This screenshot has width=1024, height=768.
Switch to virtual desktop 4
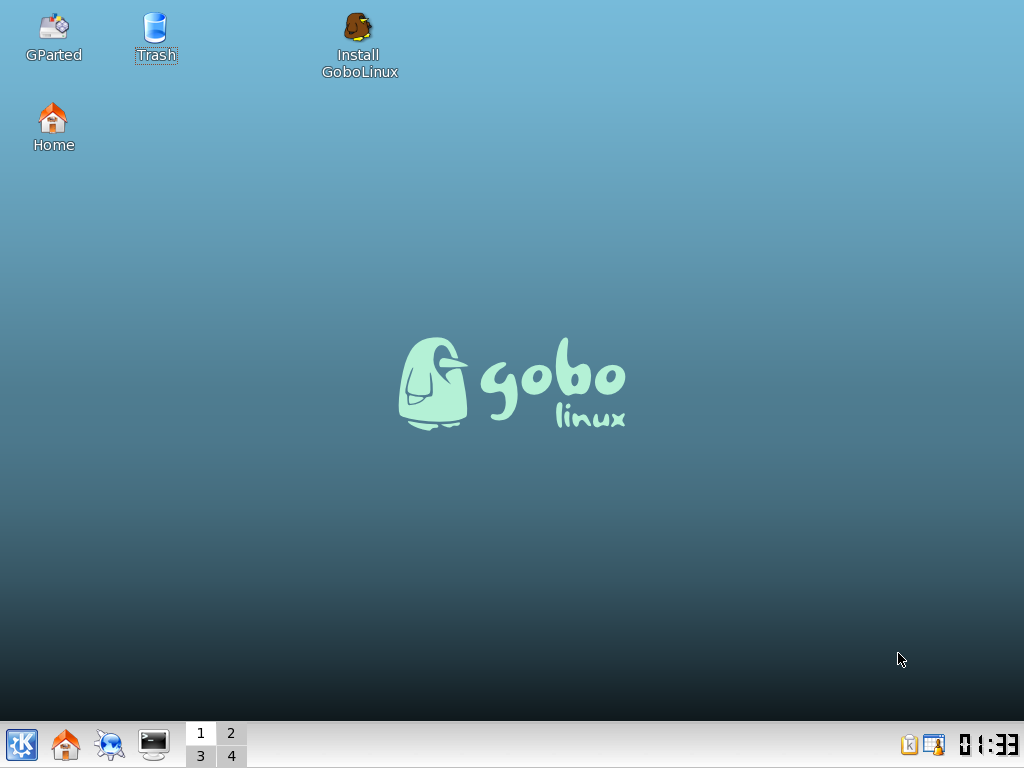(231, 756)
